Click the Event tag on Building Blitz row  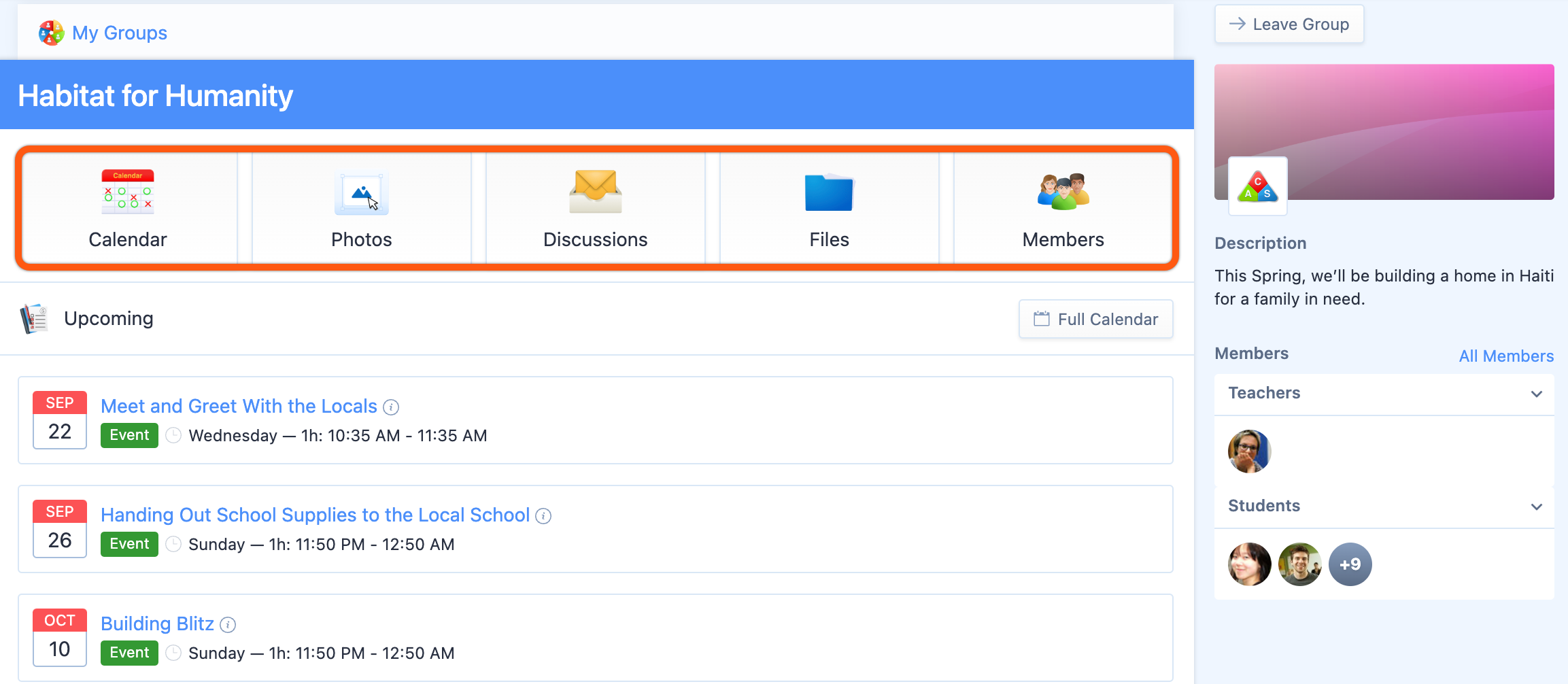(x=129, y=653)
